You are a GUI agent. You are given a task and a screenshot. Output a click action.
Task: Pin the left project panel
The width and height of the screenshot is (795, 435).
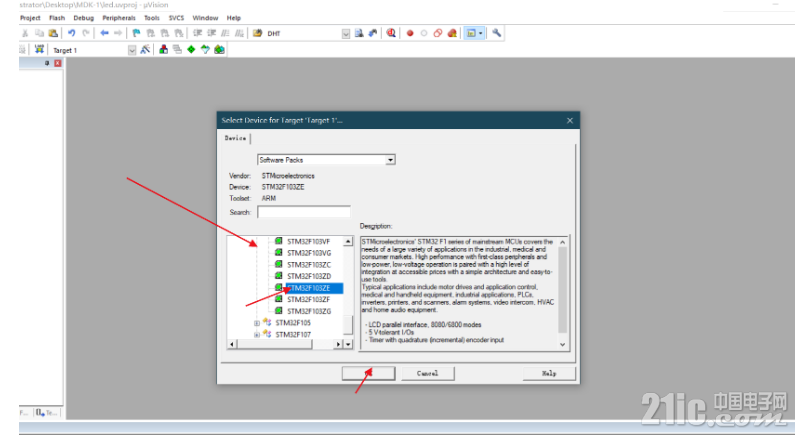pos(47,63)
